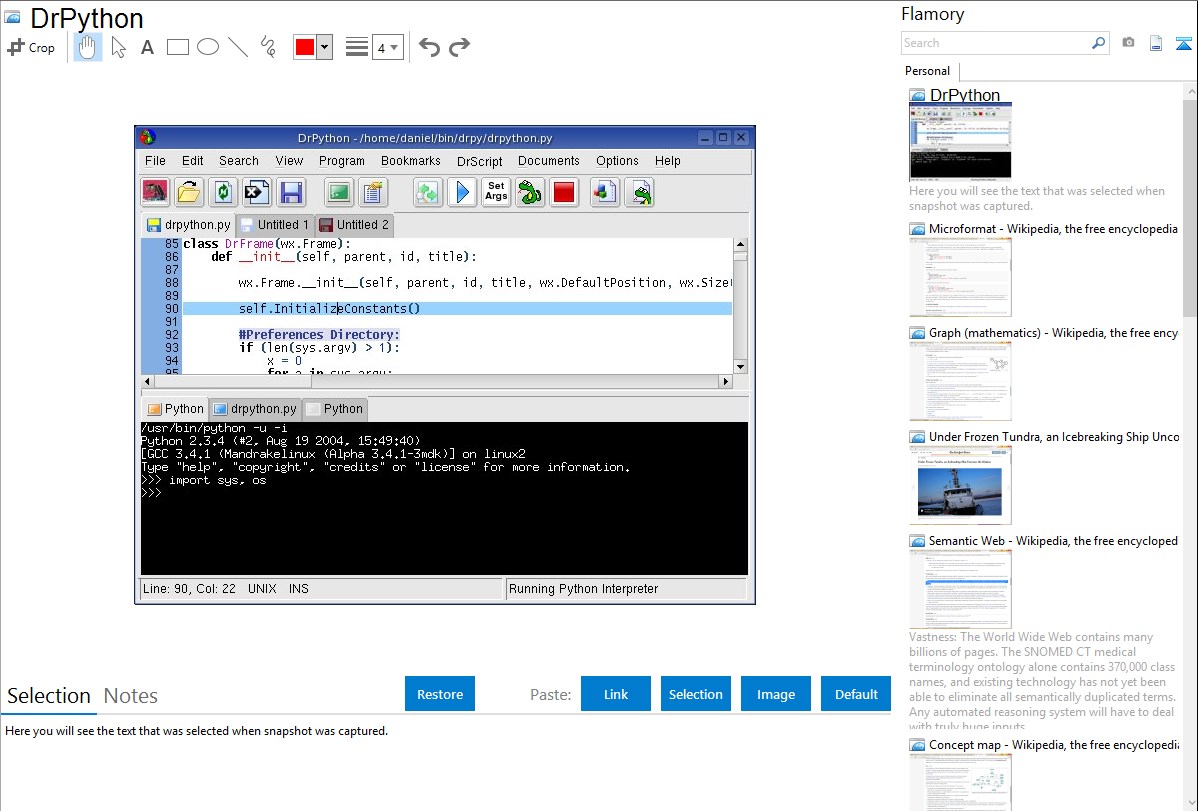Click DrPython Python snake interpreter icon
The height and width of the screenshot is (811, 1198).
point(529,192)
